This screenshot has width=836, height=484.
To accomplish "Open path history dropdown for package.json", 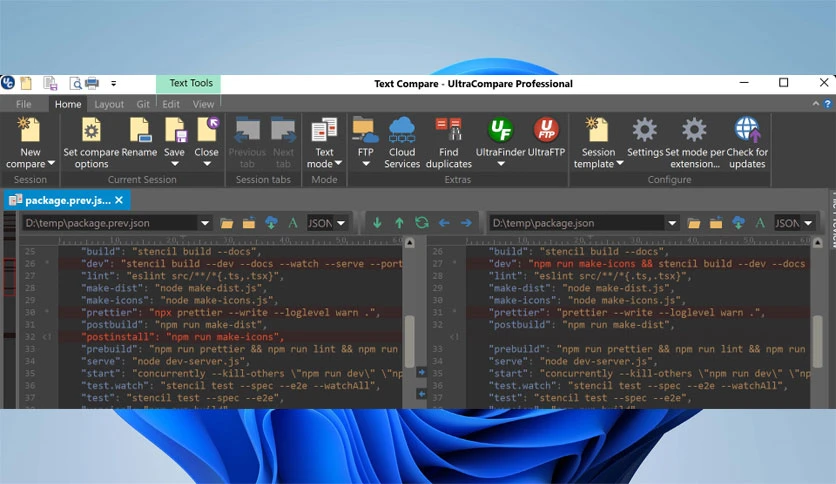I will pyautogui.click(x=672, y=223).
